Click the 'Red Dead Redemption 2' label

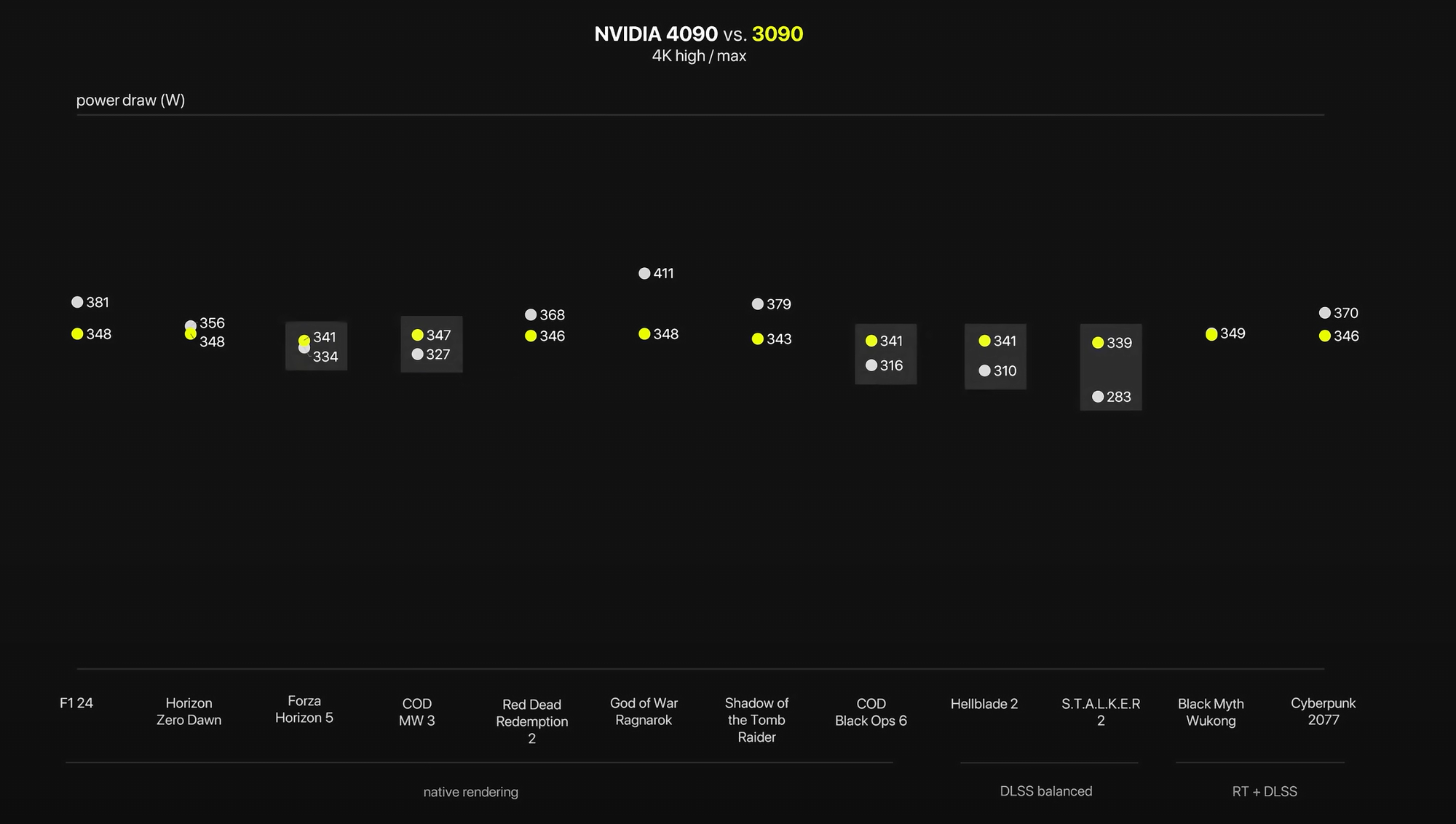pos(532,721)
